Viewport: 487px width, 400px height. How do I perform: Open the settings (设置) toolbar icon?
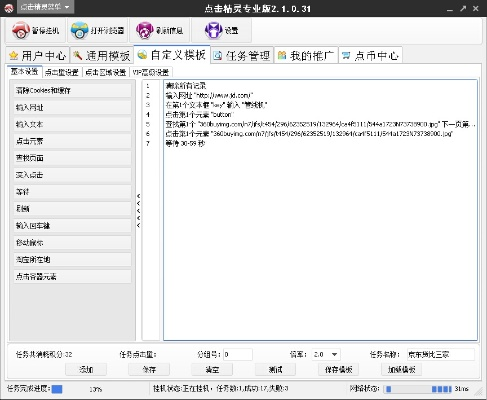coord(221,30)
